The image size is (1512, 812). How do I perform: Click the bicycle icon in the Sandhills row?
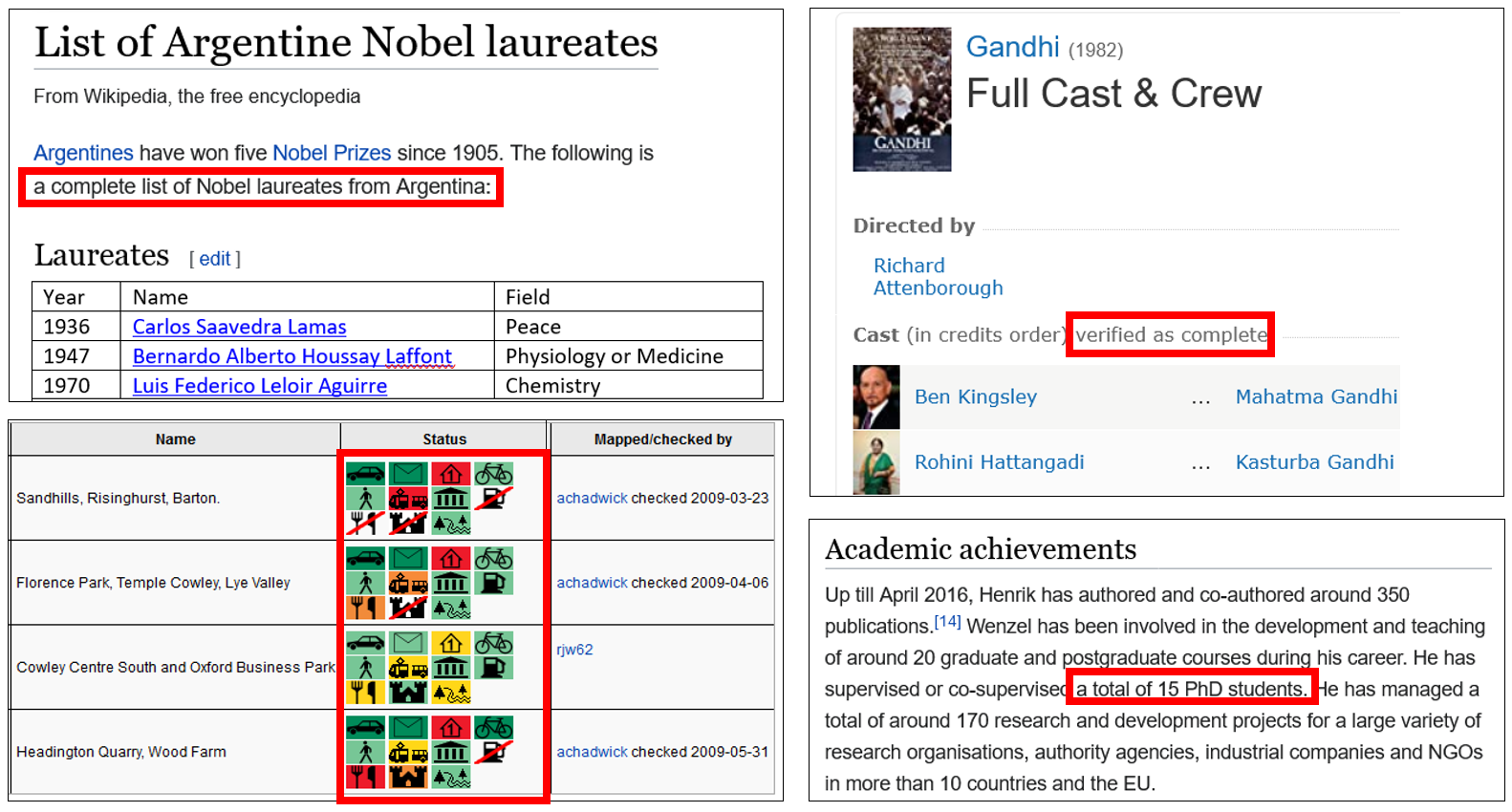[493, 474]
